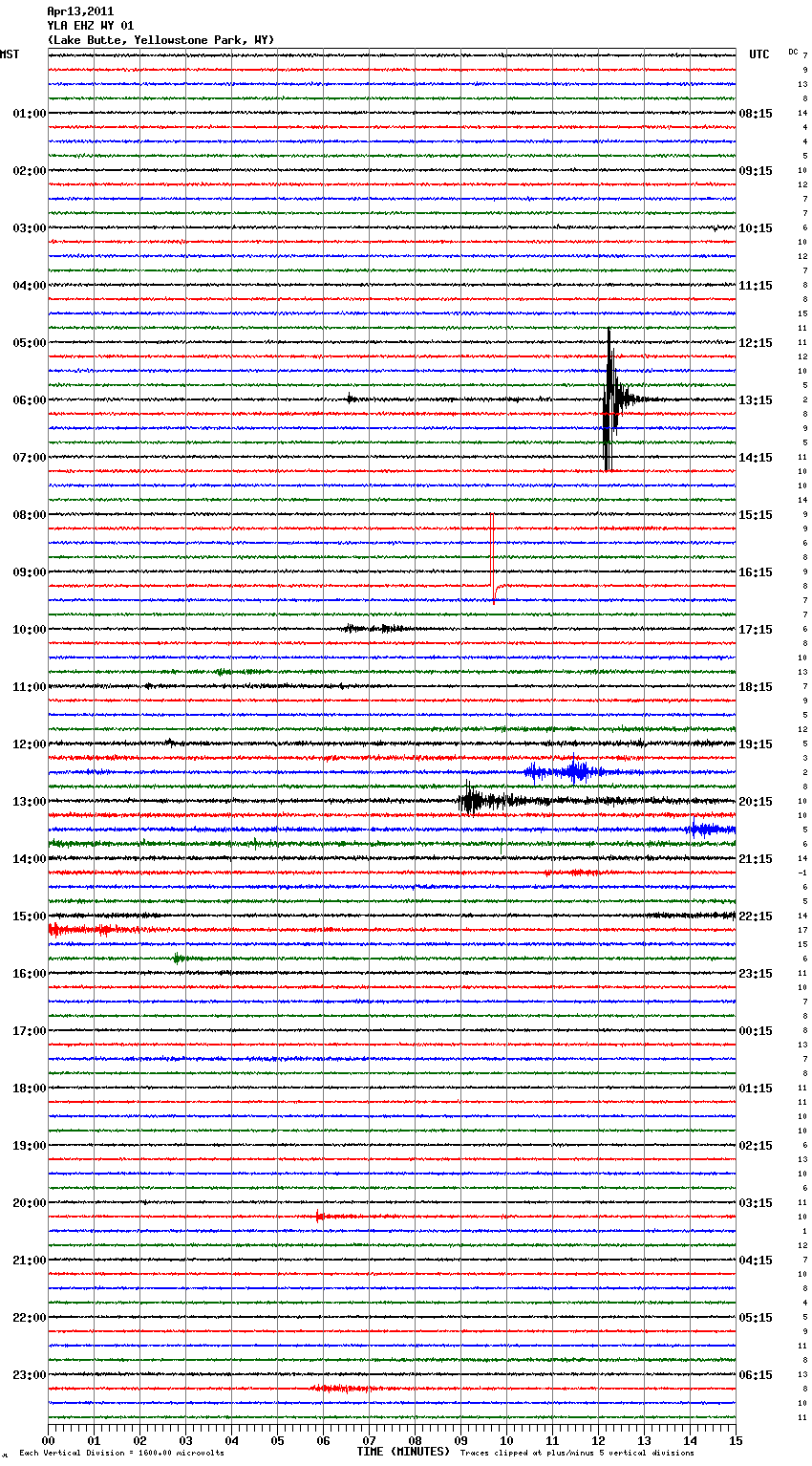Viewport: 812px width, 1466px height.
Task: Click the red low-amplitude event on 23:15 trace
Action: (346, 1389)
